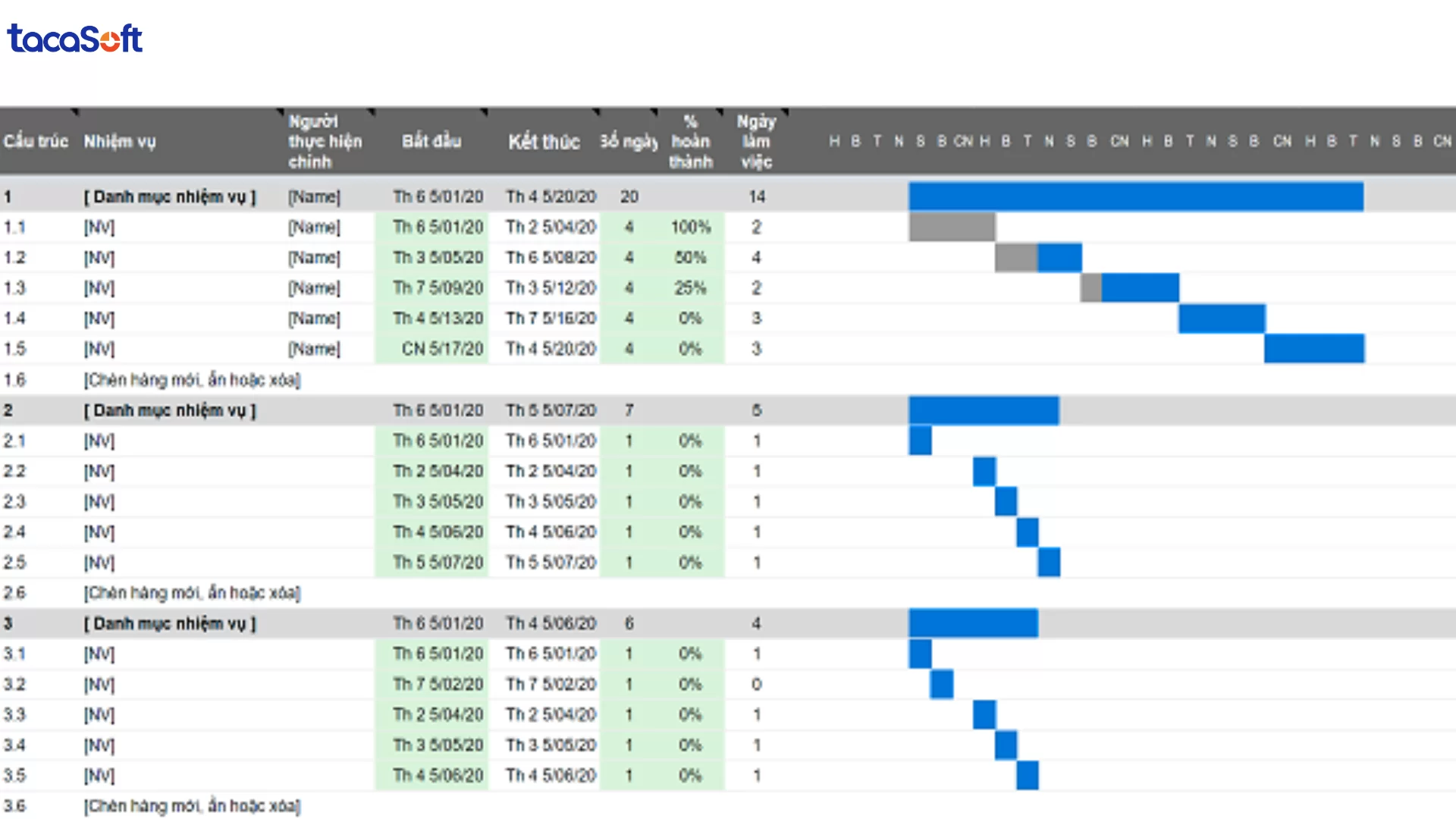Click the blue Gantt bar of task 1.5
The height and width of the screenshot is (819, 1456).
pyautogui.click(x=1314, y=348)
